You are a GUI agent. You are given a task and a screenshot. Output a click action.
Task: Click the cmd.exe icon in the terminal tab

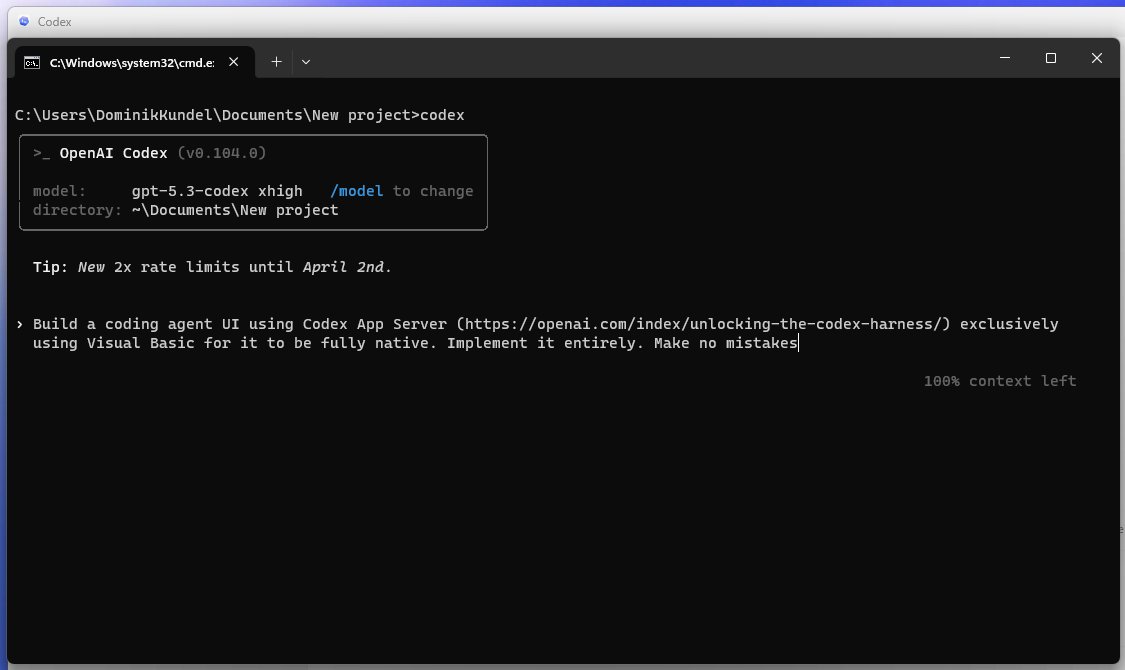(x=30, y=61)
